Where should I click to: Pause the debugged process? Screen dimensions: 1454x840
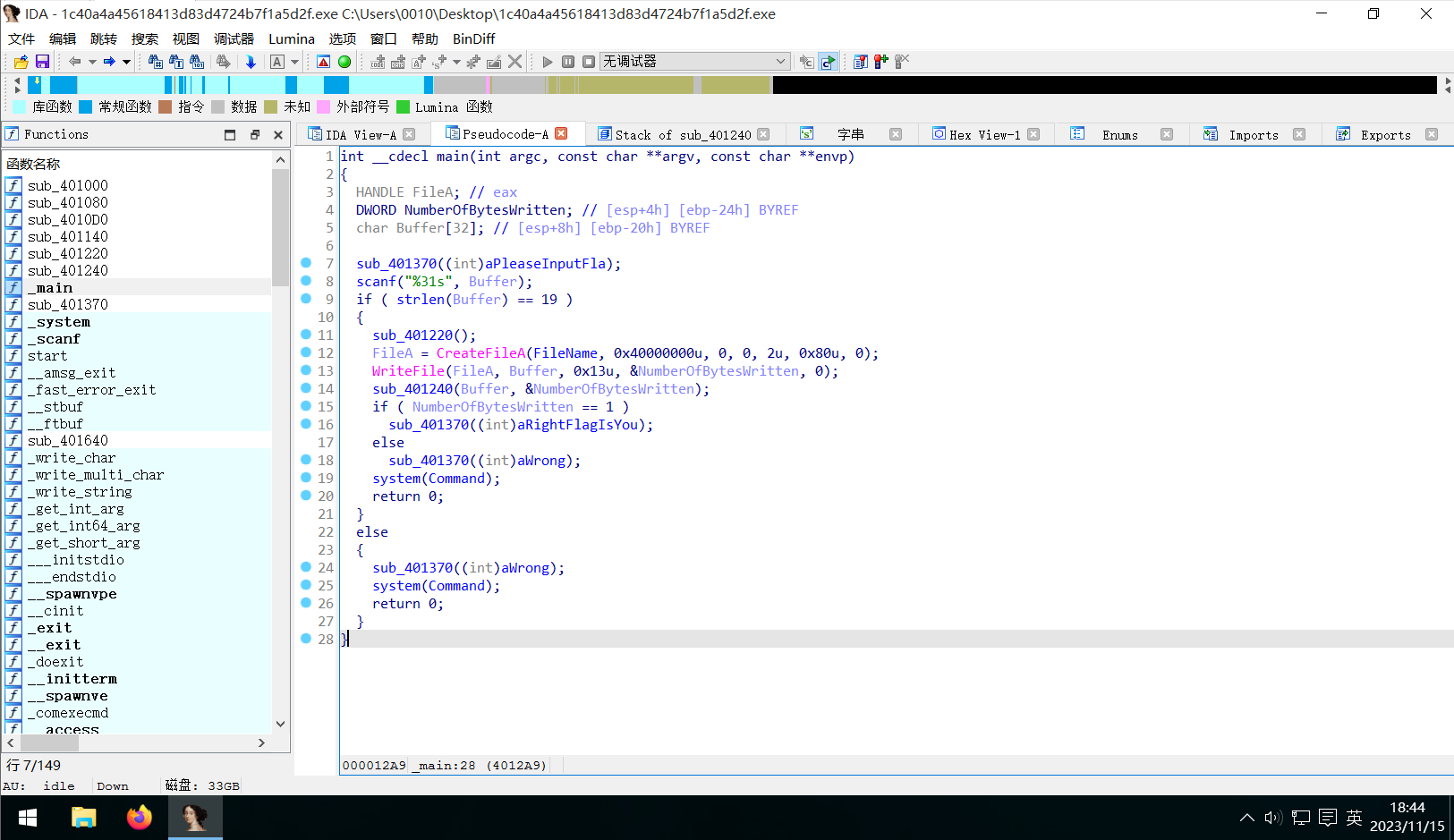(x=568, y=62)
